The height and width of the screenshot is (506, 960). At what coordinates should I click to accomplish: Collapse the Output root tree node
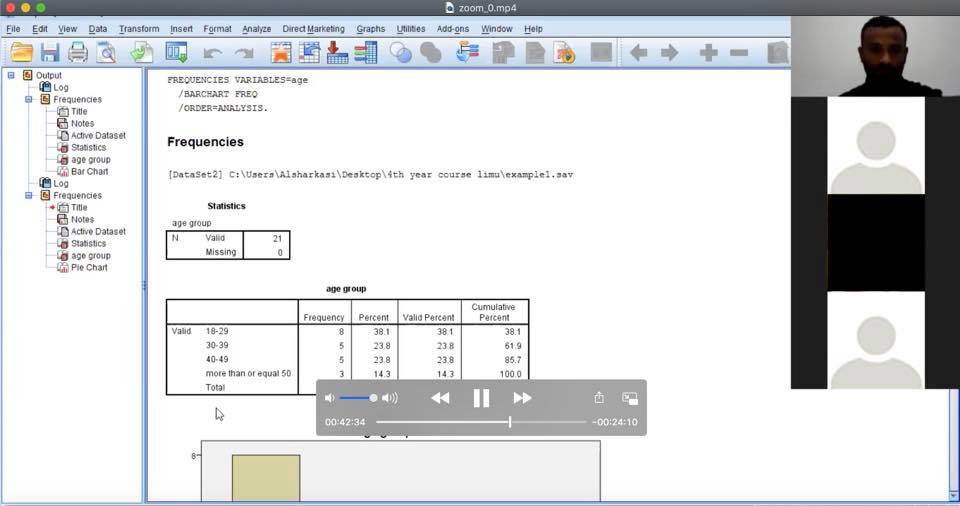click(x=11, y=76)
